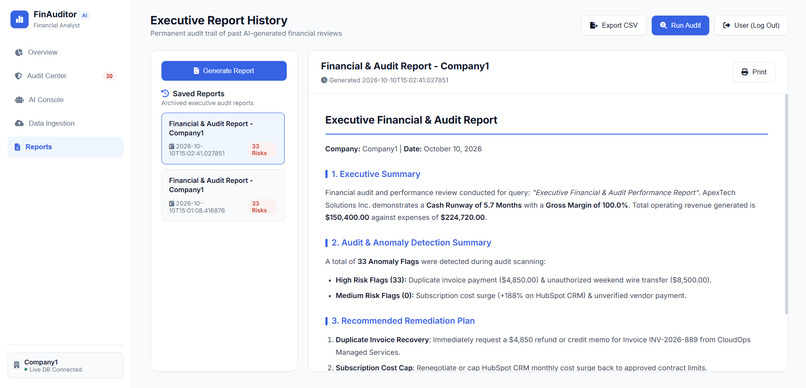Go to AI Console
Viewport: 806px width, 388px height.
click(65, 100)
